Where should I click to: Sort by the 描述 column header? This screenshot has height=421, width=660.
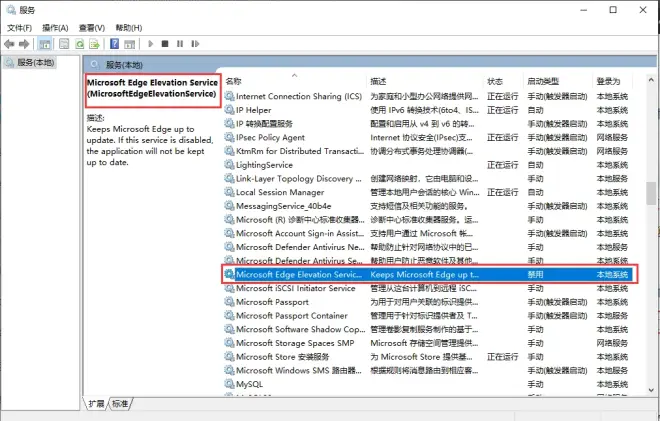(x=424, y=81)
